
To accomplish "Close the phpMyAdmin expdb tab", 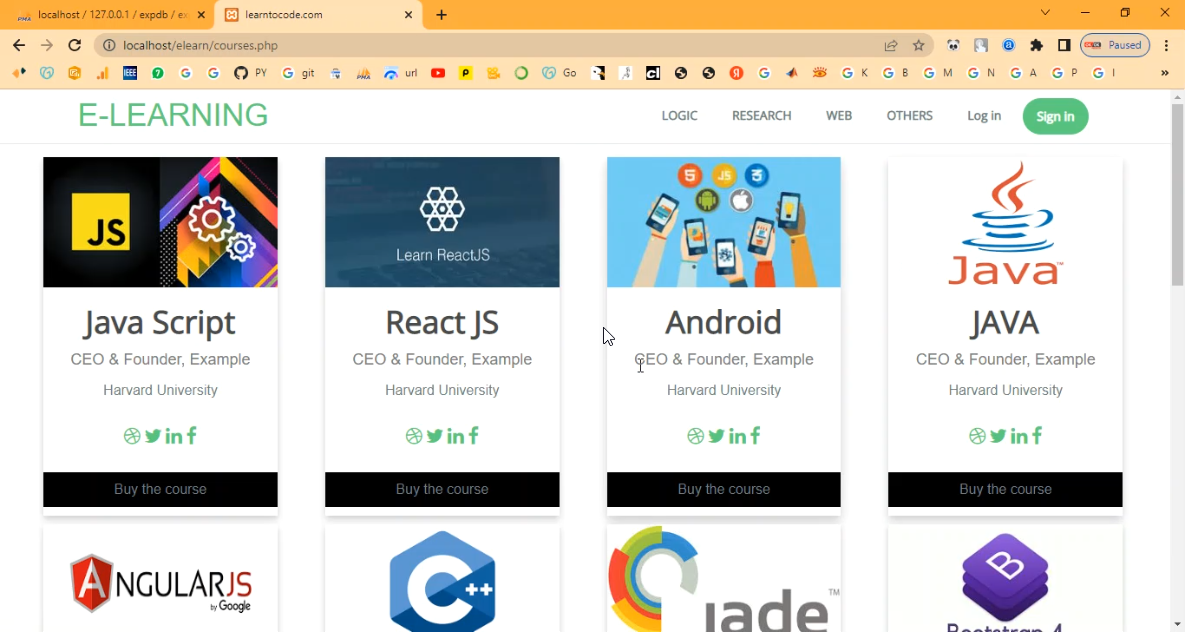I will pos(201,14).
